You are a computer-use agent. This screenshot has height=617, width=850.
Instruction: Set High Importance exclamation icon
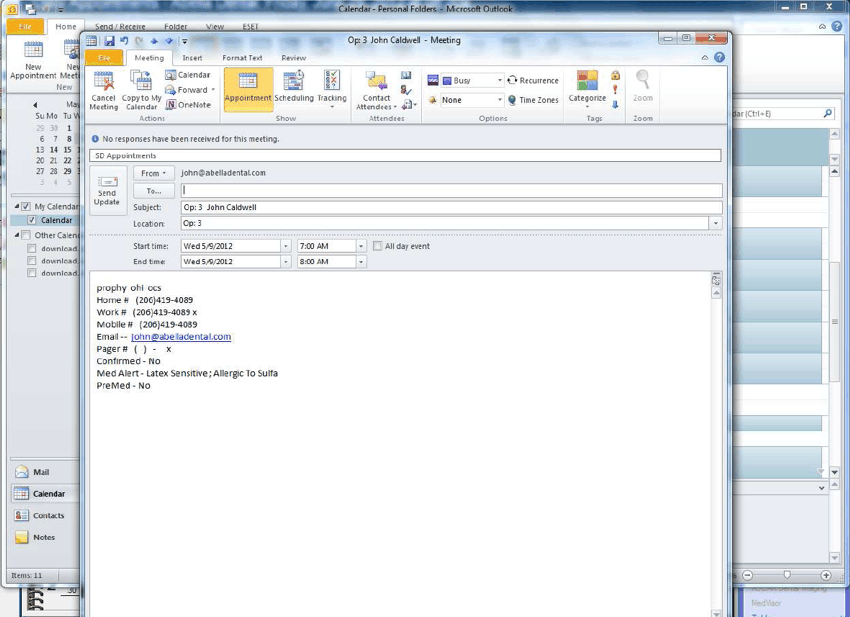click(x=615, y=89)
